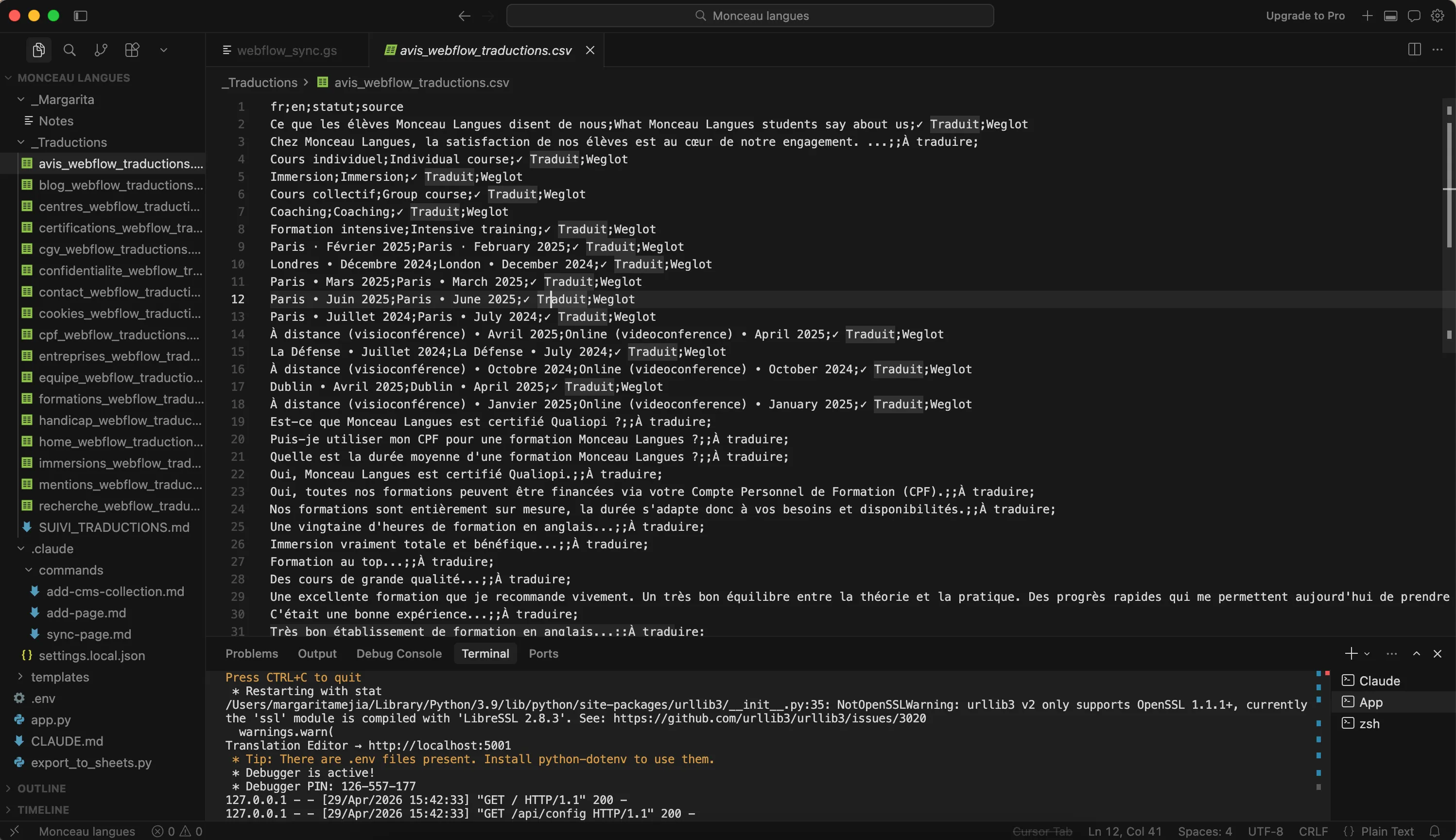
Task: Switch to the Debug Console tab
Action: 399,653
